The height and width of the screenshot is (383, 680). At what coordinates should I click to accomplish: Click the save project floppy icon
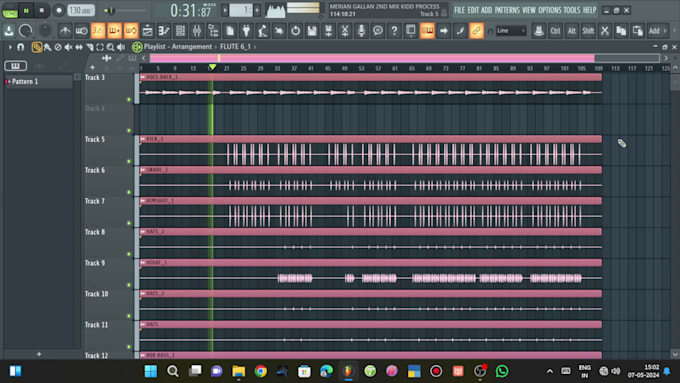tap(312, 31)
